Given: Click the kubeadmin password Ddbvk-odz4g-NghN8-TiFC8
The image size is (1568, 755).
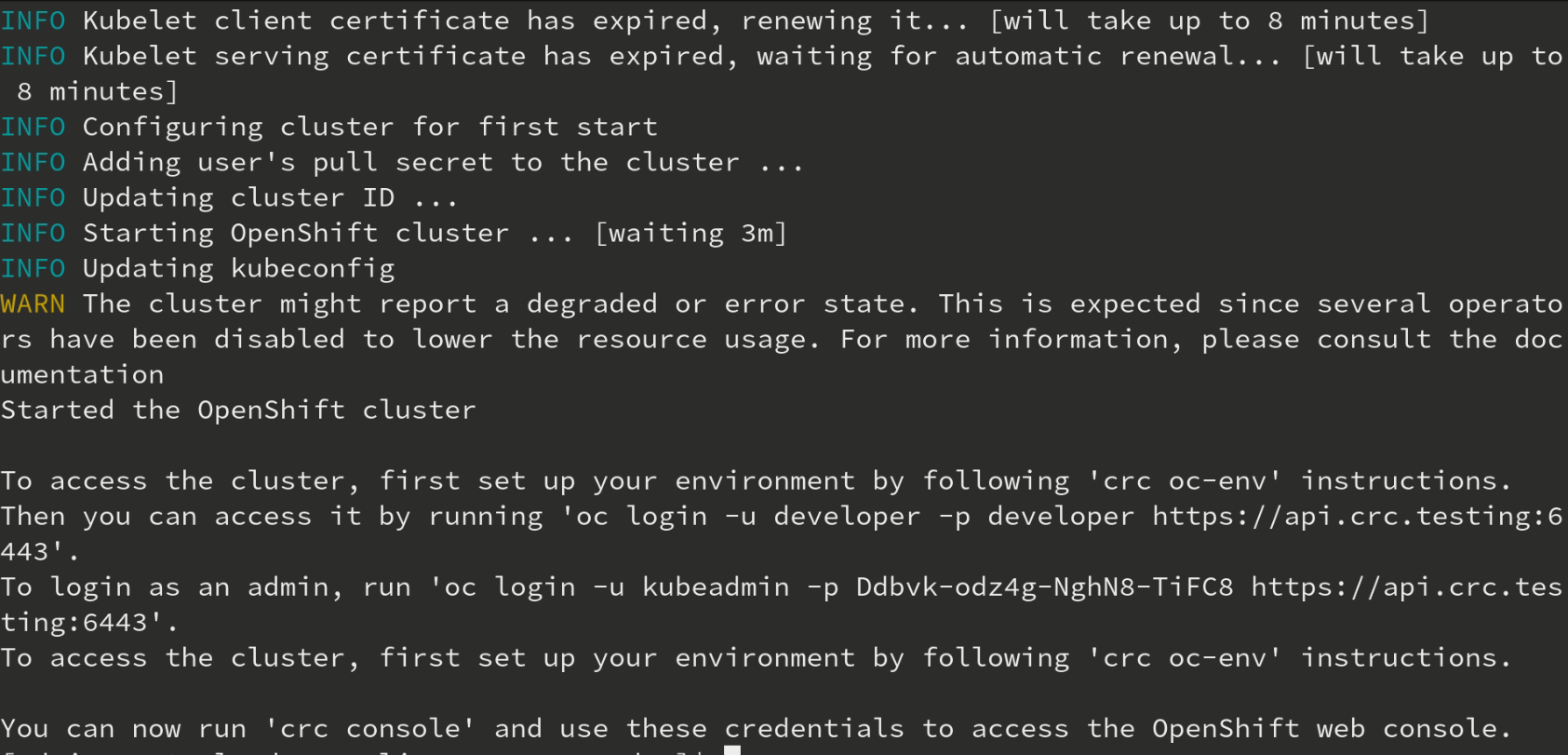Looking at the screenshot, I should point(1045,586).
